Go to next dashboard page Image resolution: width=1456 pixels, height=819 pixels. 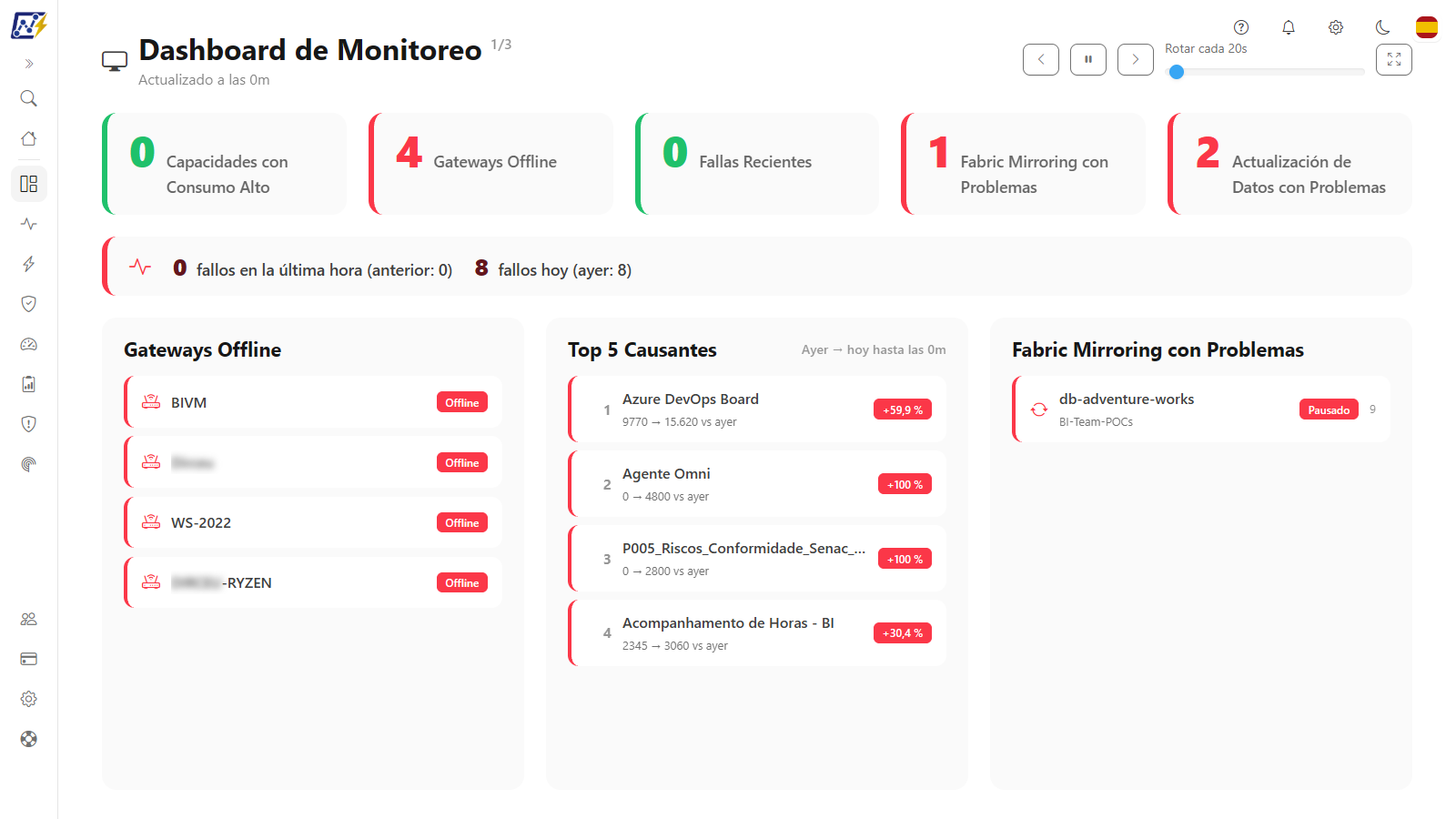[1136, 59]
